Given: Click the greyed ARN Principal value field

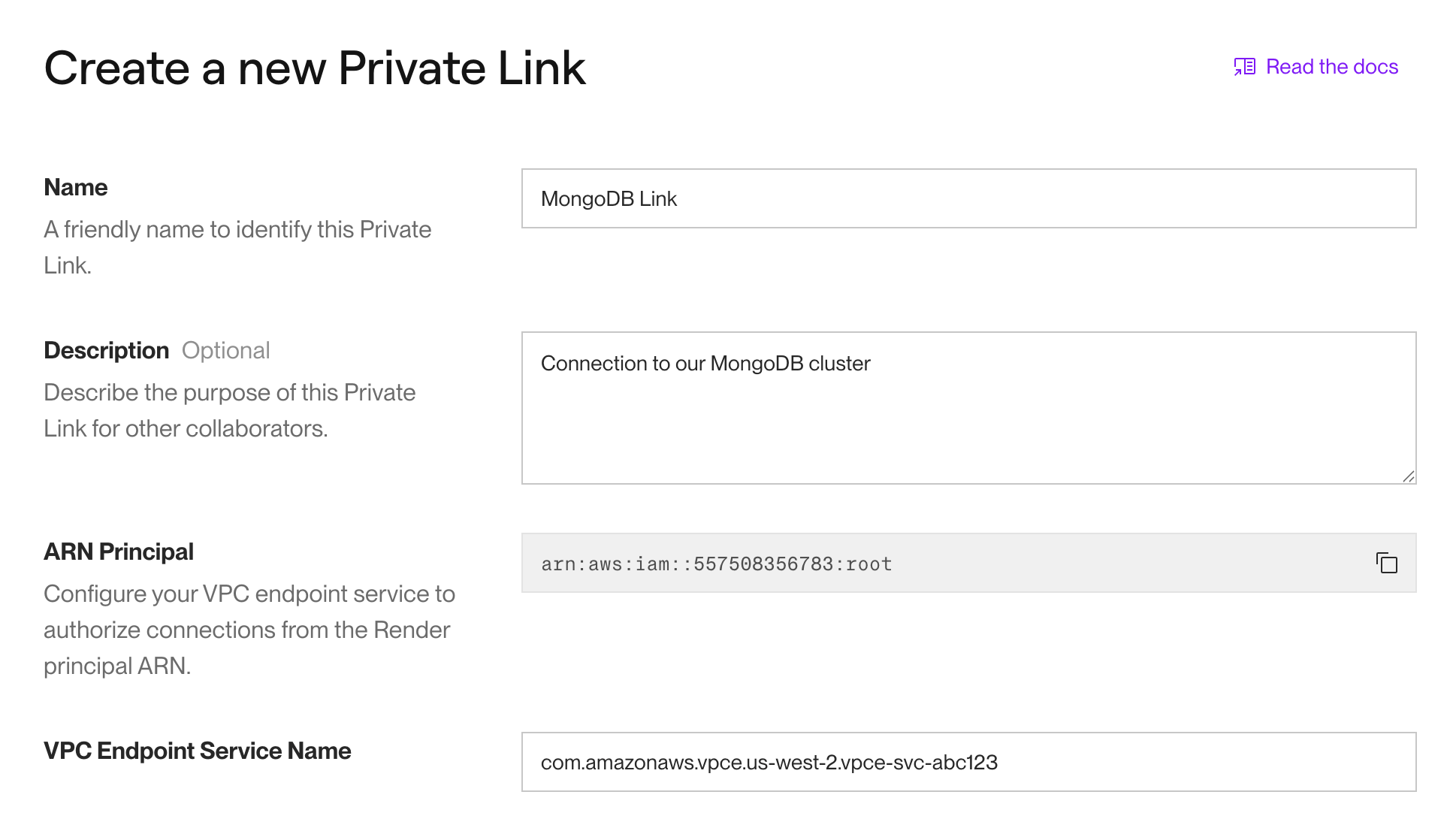Looking at the screenshot, I should [x=939, y=563].
